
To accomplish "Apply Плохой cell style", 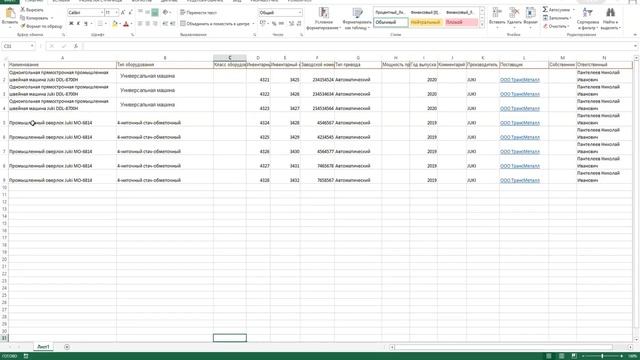I will (x=461, y=22).
